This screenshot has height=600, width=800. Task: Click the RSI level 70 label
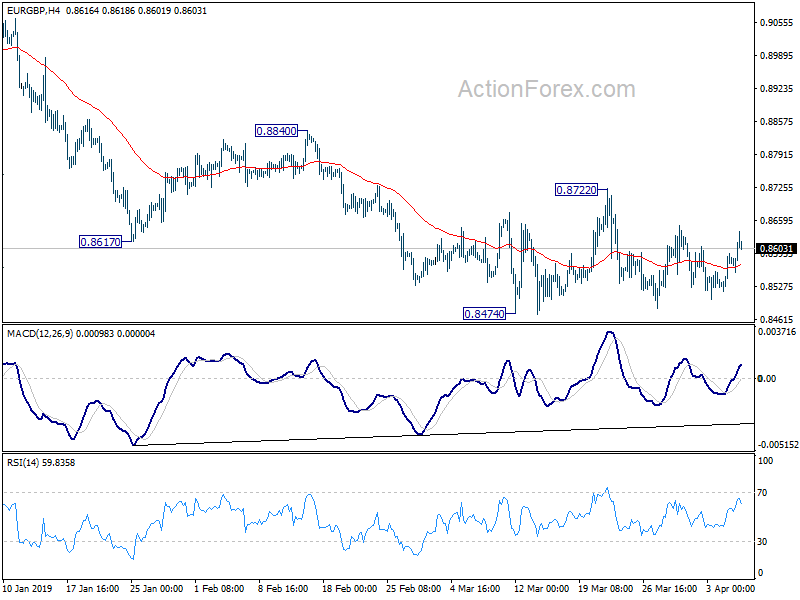click(762, 493)
